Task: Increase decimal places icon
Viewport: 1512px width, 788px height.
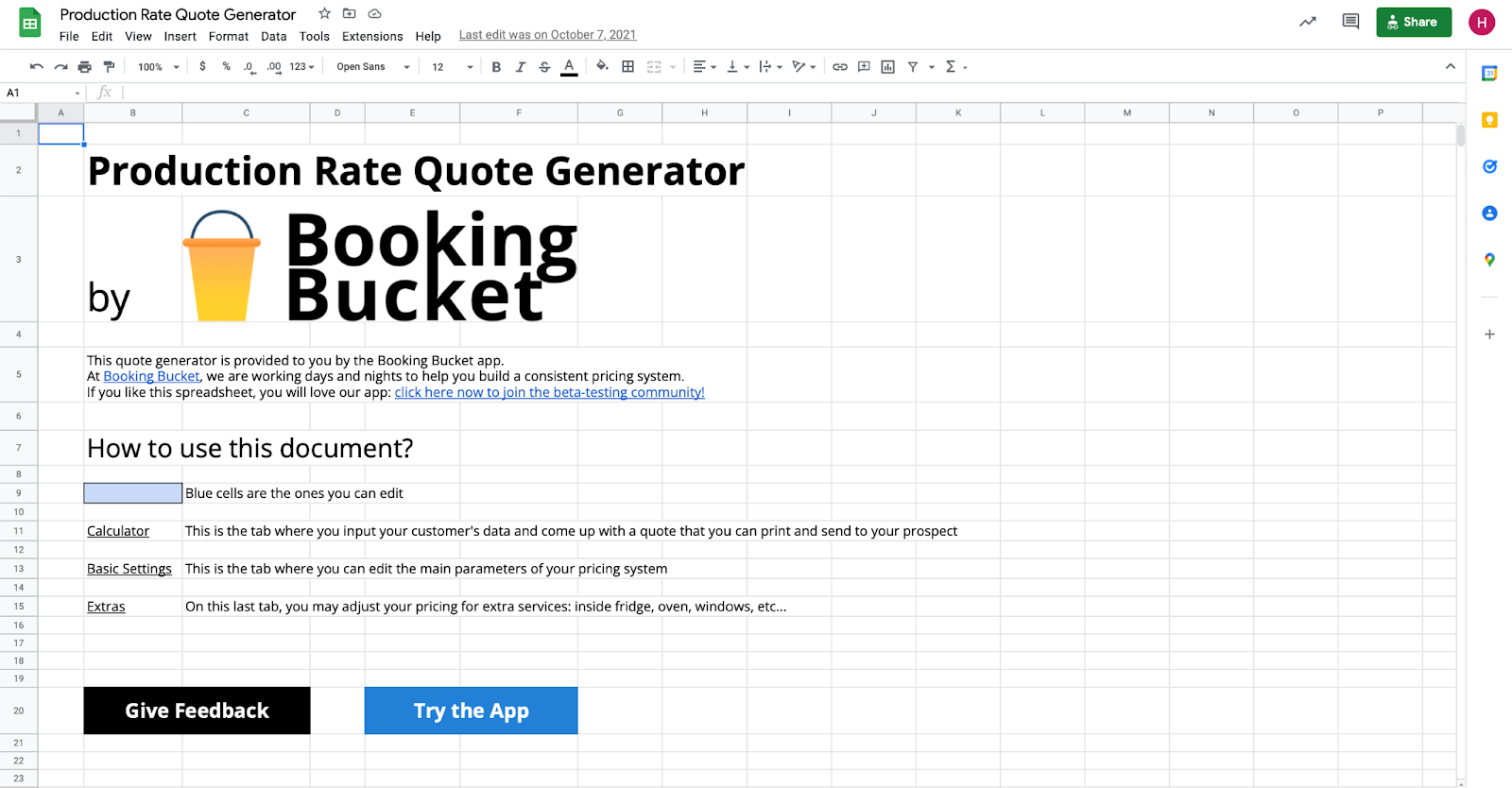Action: (274, 67)
